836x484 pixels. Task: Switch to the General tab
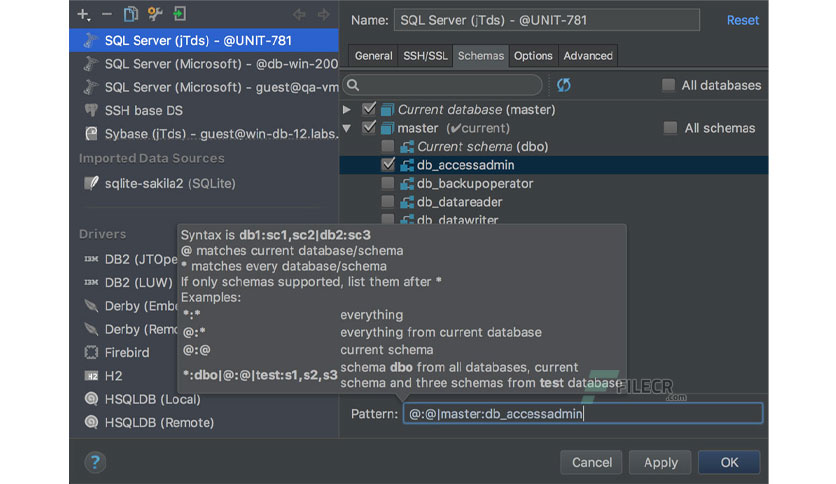coord(373,56)
